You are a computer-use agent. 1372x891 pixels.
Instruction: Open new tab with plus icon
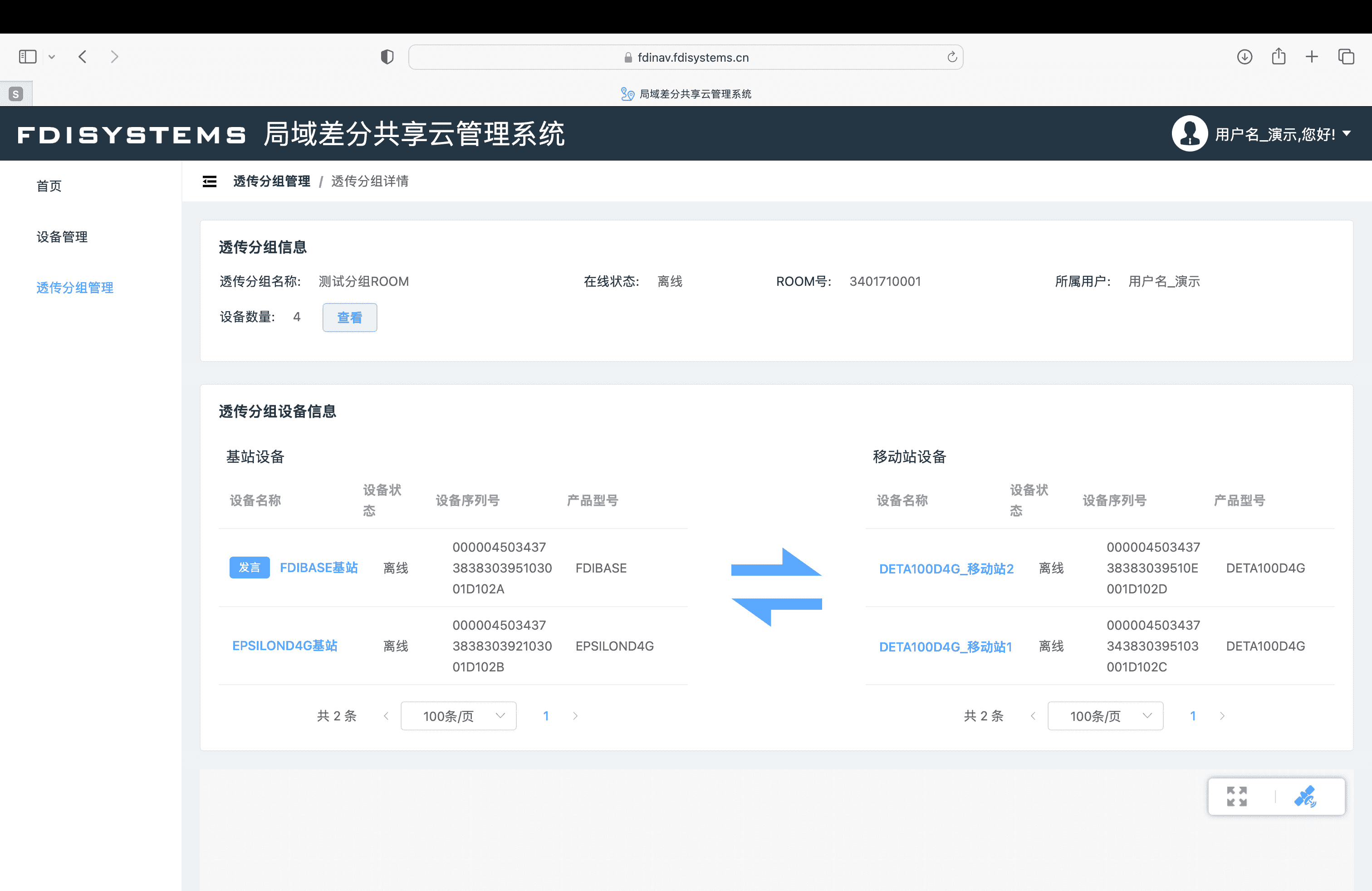[1312, 56]
